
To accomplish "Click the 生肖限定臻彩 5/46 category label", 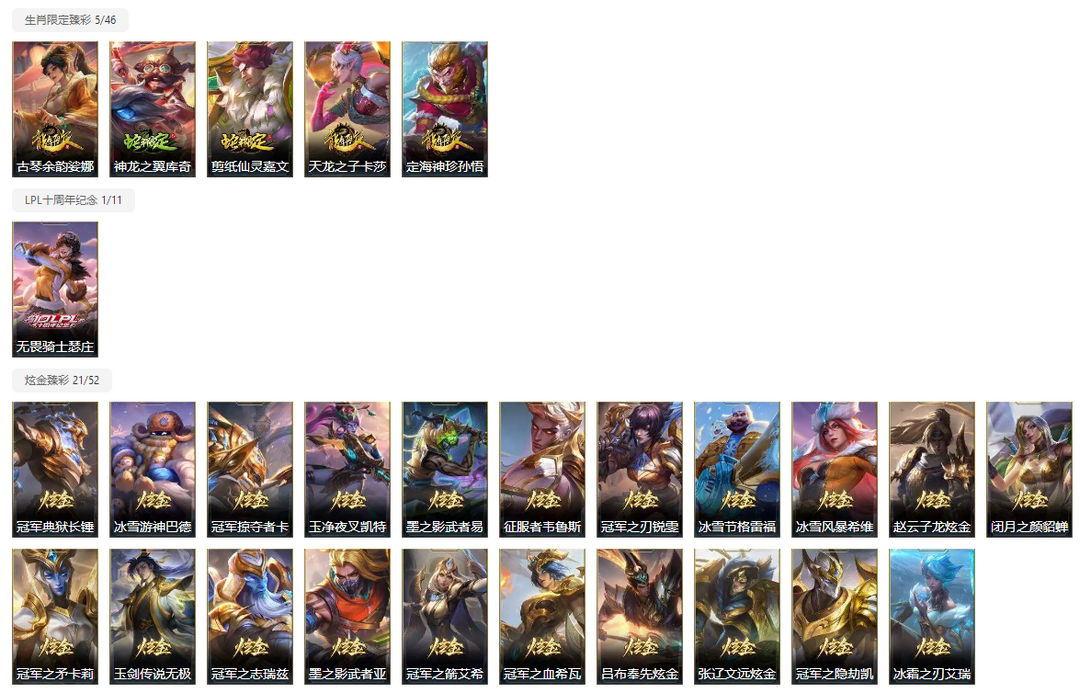I will click(70, 20).
